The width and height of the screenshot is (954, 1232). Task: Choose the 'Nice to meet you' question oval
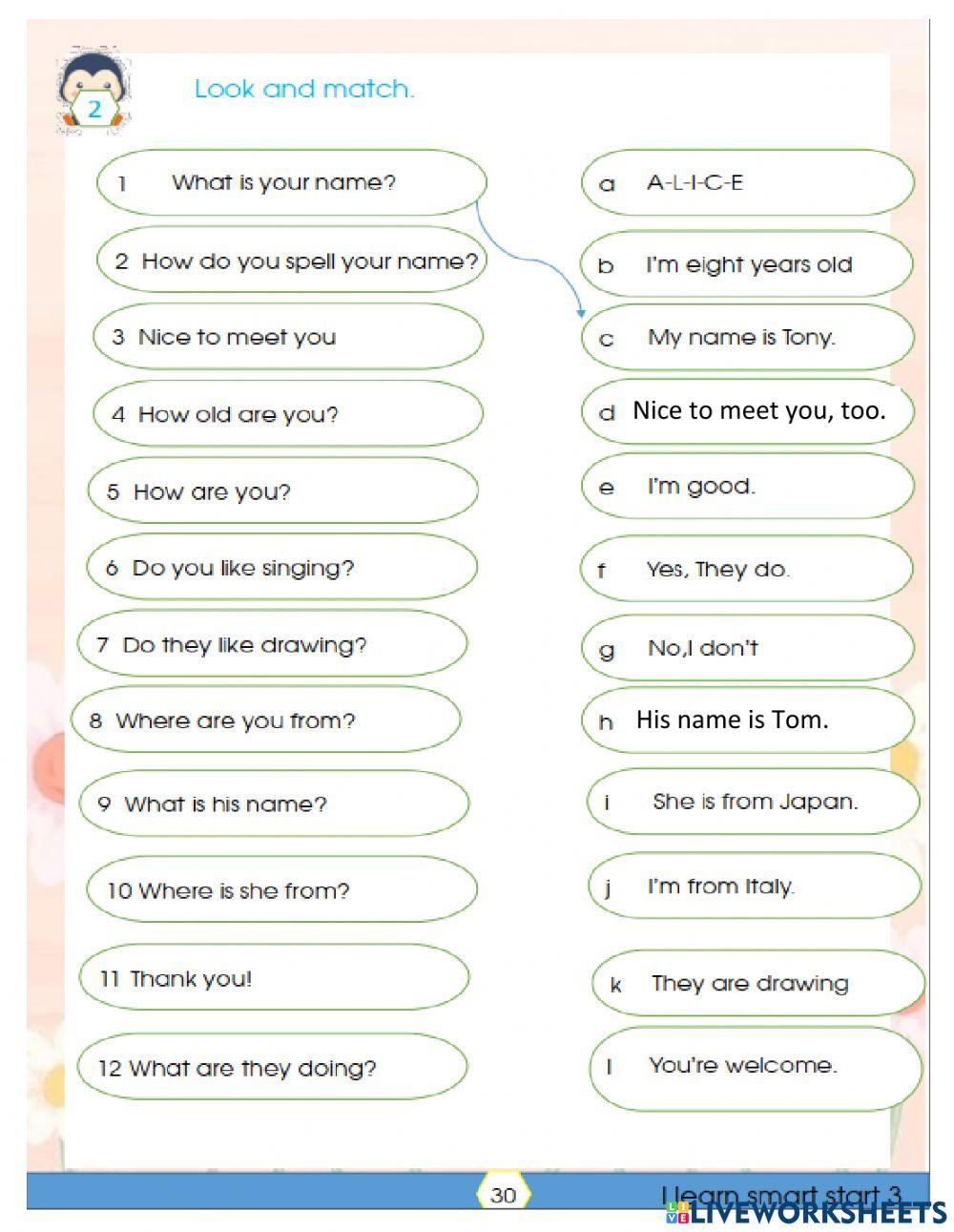tap(288, 337)
